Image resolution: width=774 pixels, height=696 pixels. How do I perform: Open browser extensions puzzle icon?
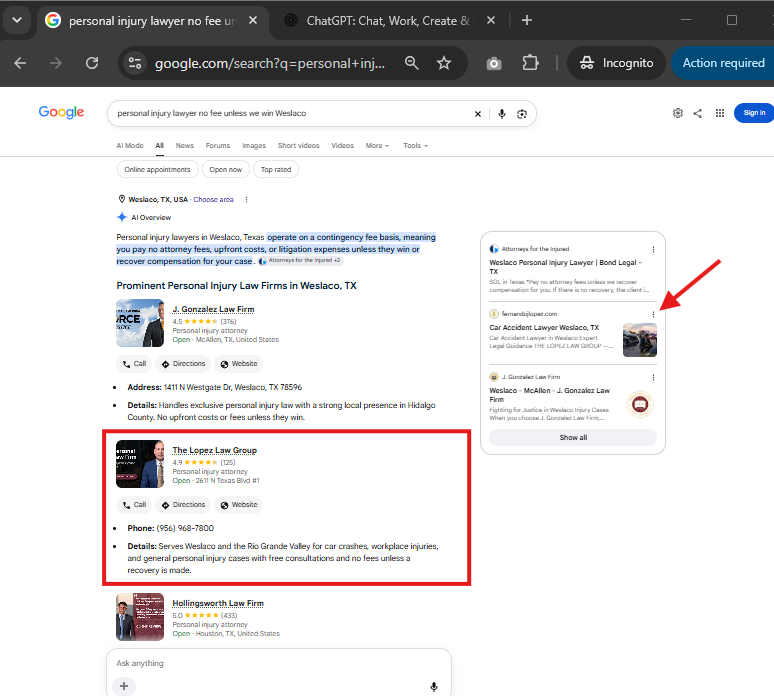click(x=530, y=63)
